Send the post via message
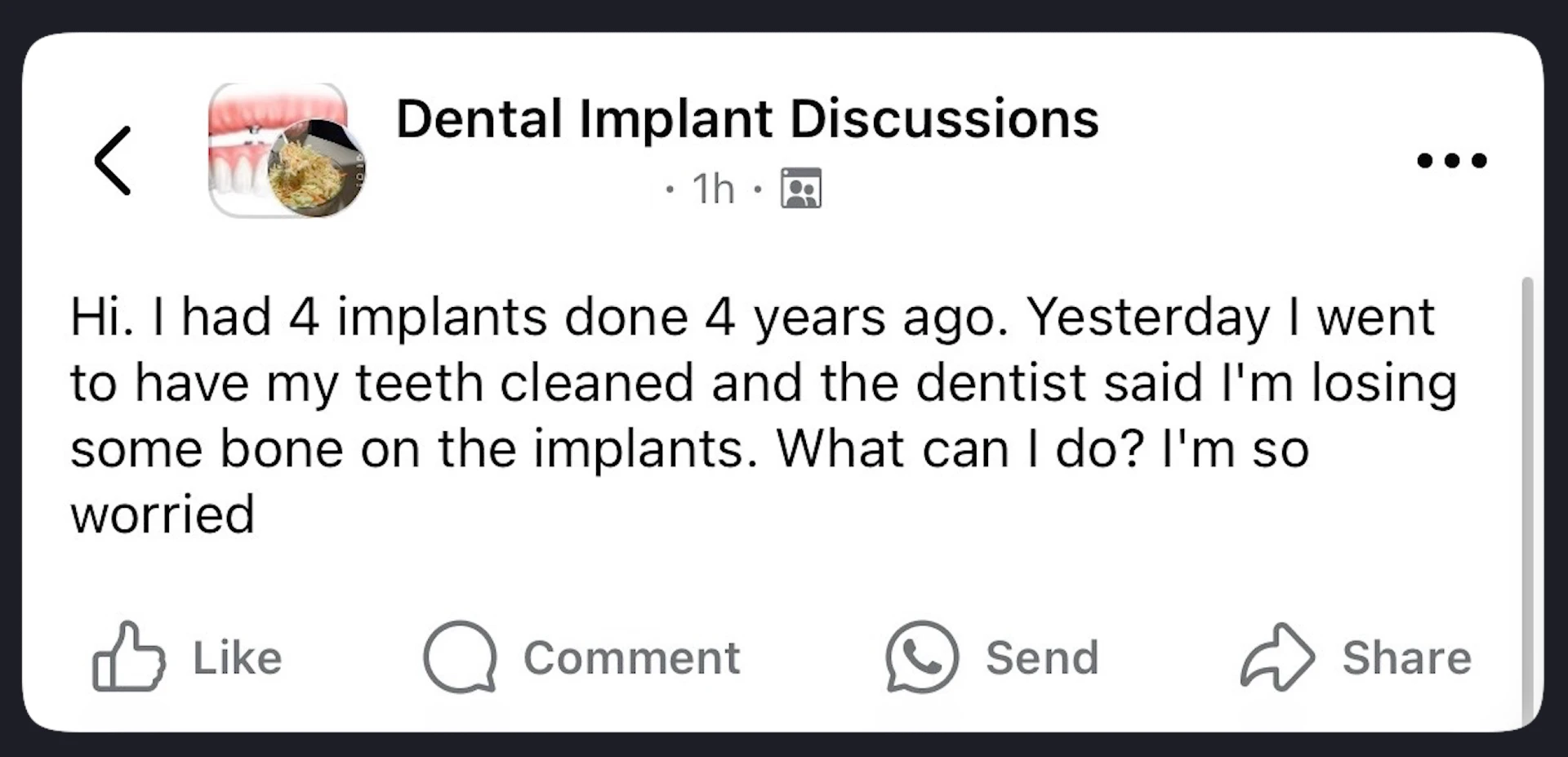The height and width of the screenshot is (757, 1568). (990, 657)
